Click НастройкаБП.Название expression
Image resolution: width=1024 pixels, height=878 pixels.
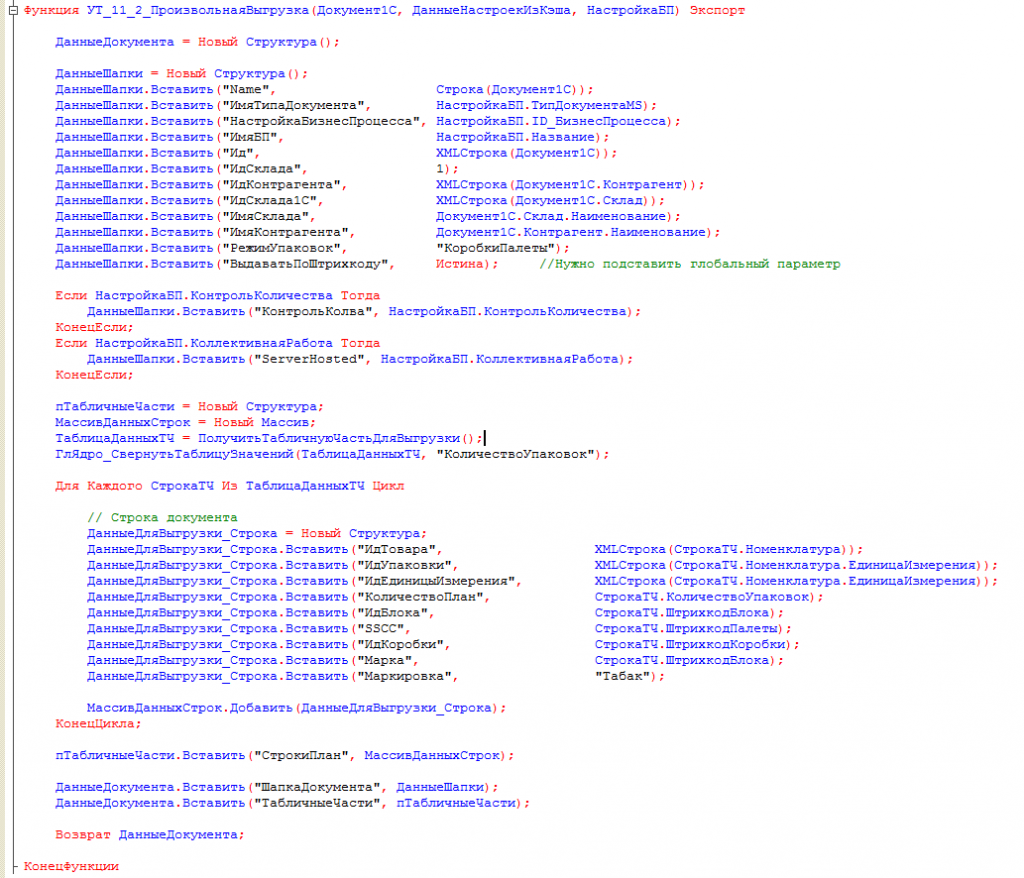(x=515, y=137)
